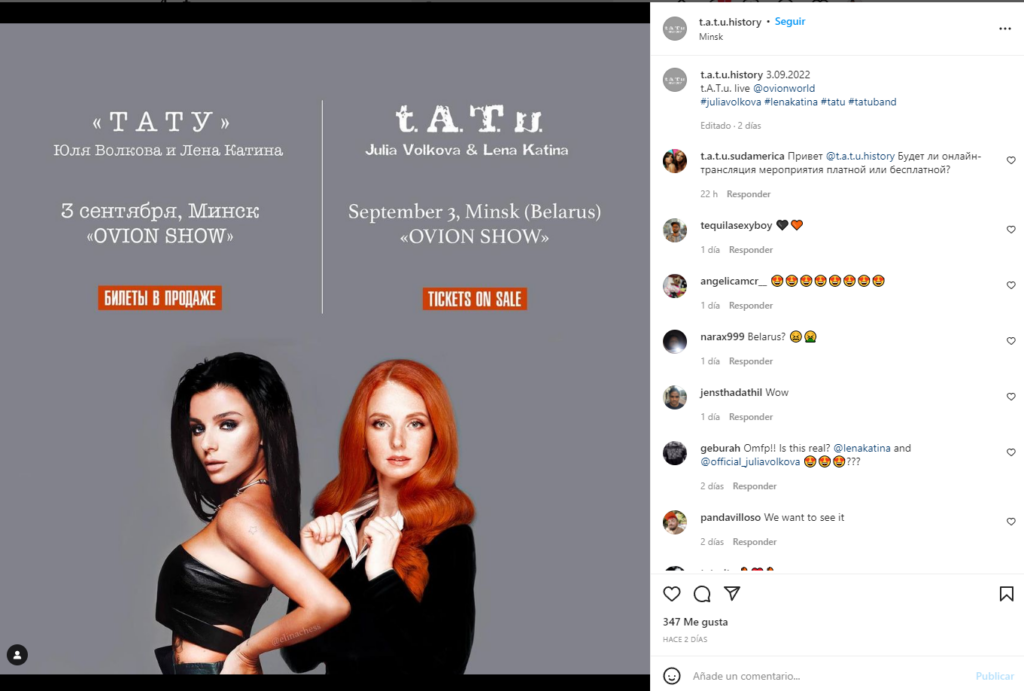The width and height of the screenshot is (1024, 691).
Task: Reply to geburah's comment with Responder
Action: (754, 486)
